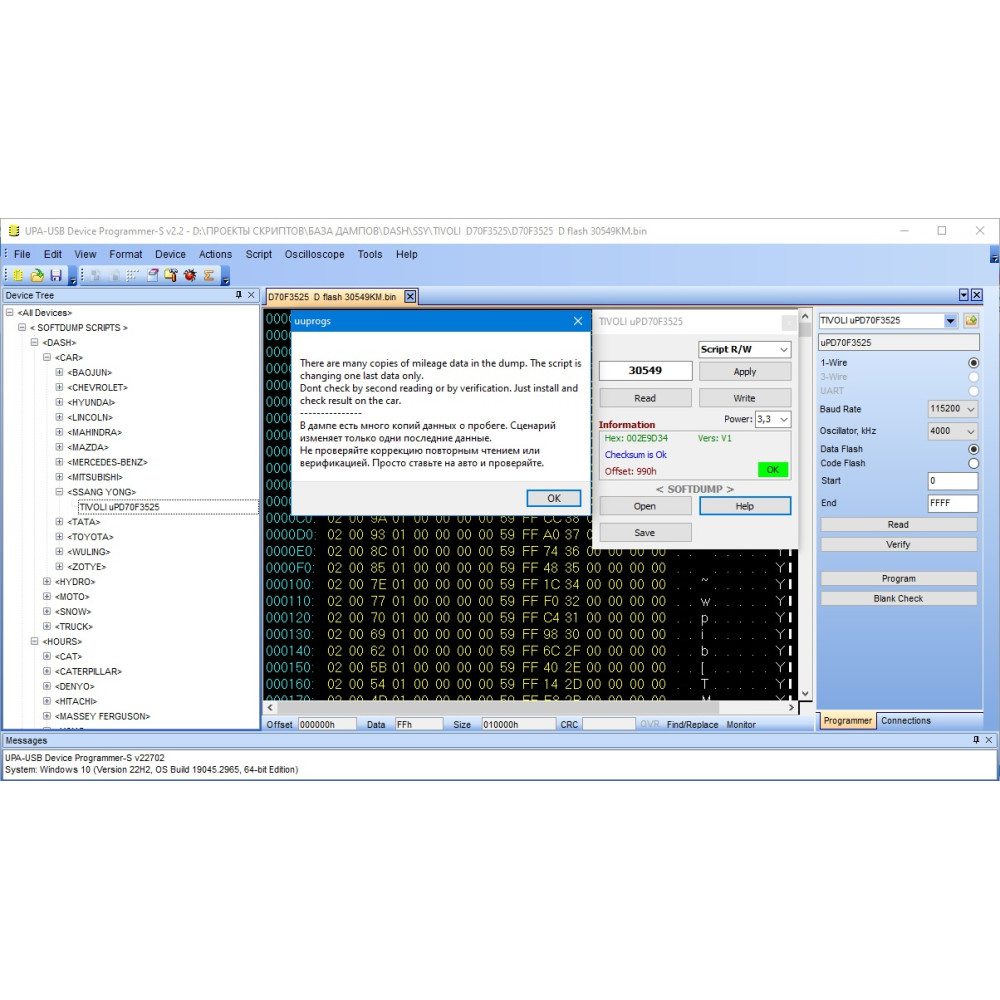The width and height of the screenshot is (1000, 1000).
Task: Click Monitor in the hex status bar
Action: 740,724
